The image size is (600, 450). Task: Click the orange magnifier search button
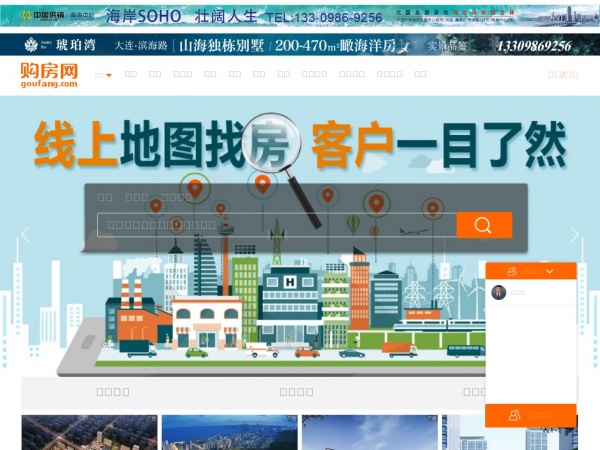coord(484,225)
